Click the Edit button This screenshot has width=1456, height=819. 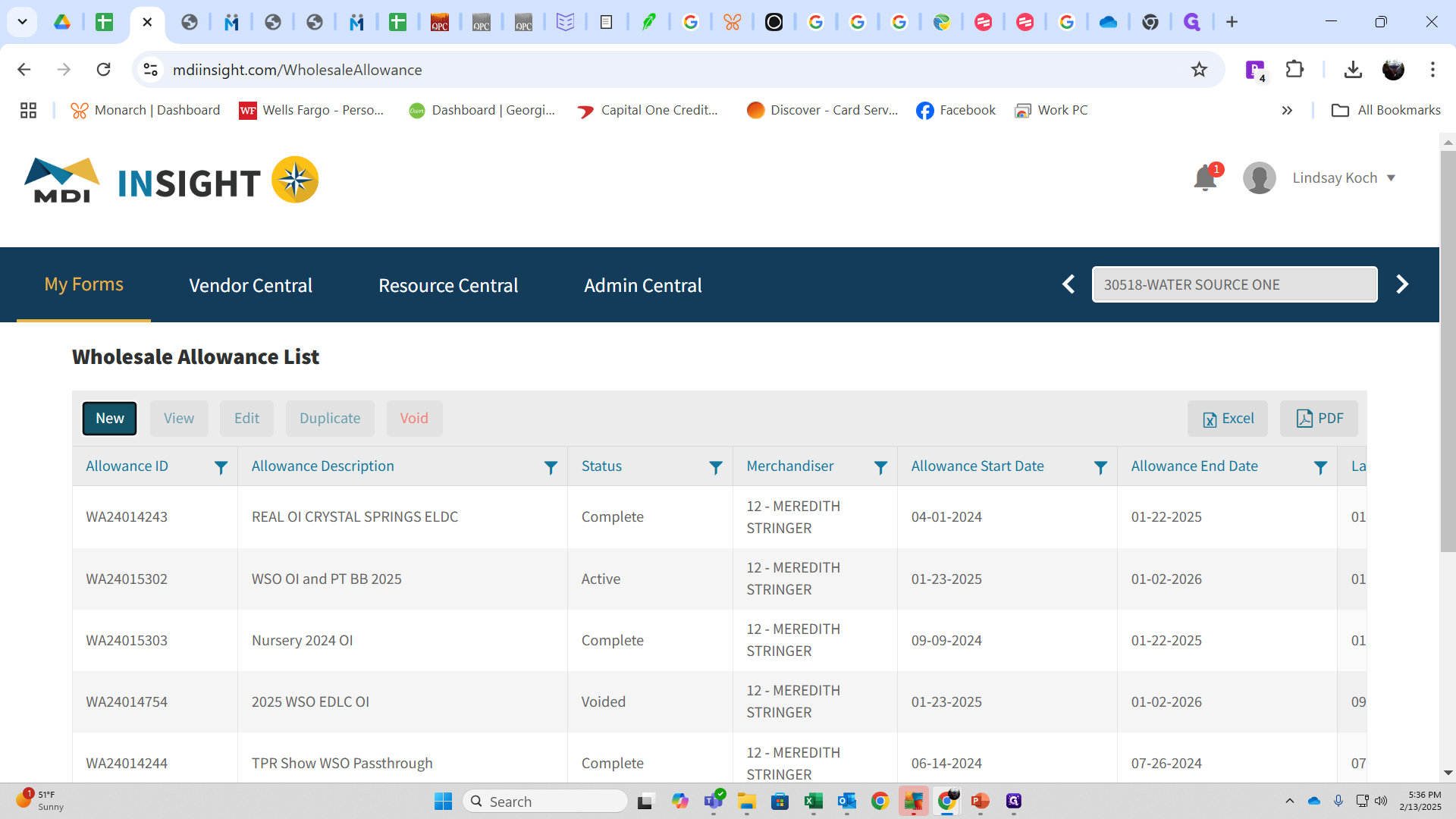click(246, 419)
